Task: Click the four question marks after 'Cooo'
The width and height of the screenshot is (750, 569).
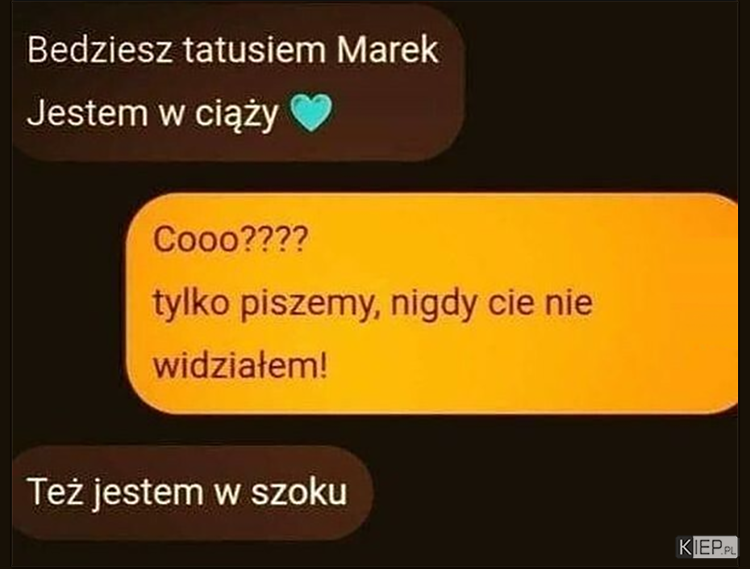Action: [274, 239]
